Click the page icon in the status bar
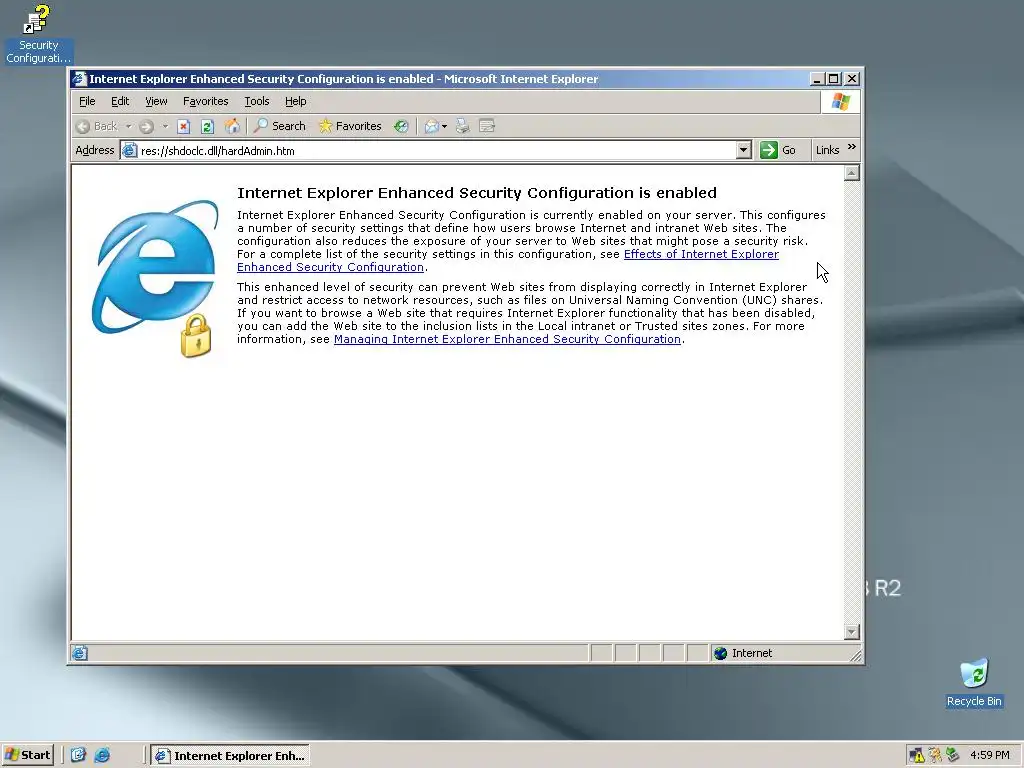This screenshot has height=768, width=1024. [80, 653]
